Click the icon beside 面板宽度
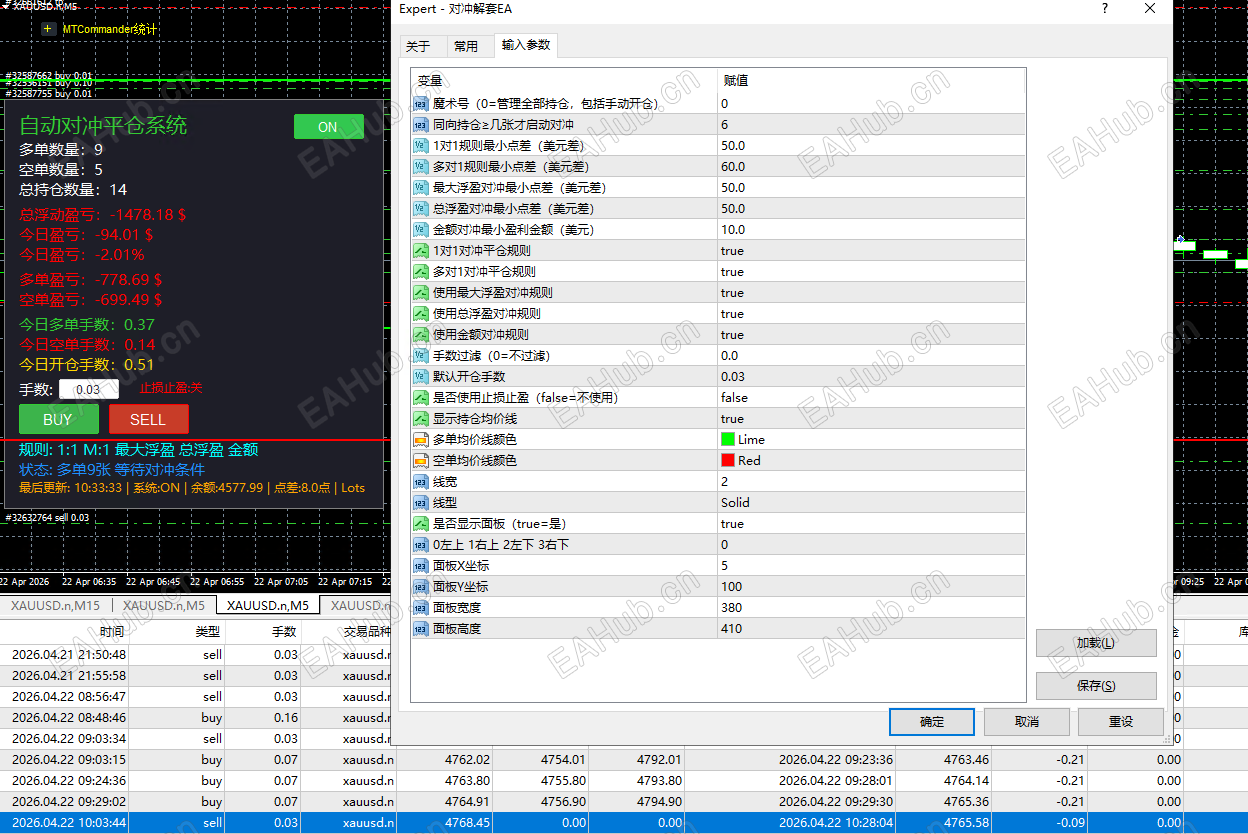 [x=421, y=607]
